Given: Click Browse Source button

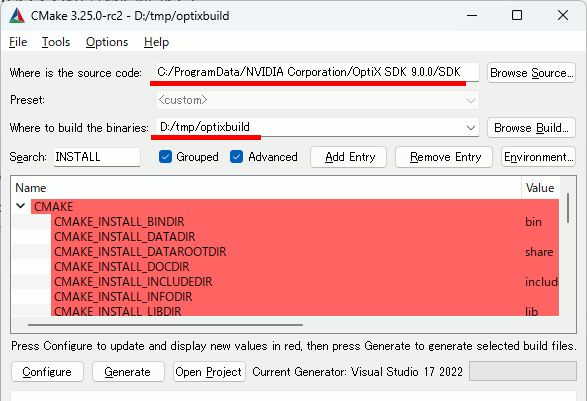Looking at the screenshot, I should tap(531, 73).
